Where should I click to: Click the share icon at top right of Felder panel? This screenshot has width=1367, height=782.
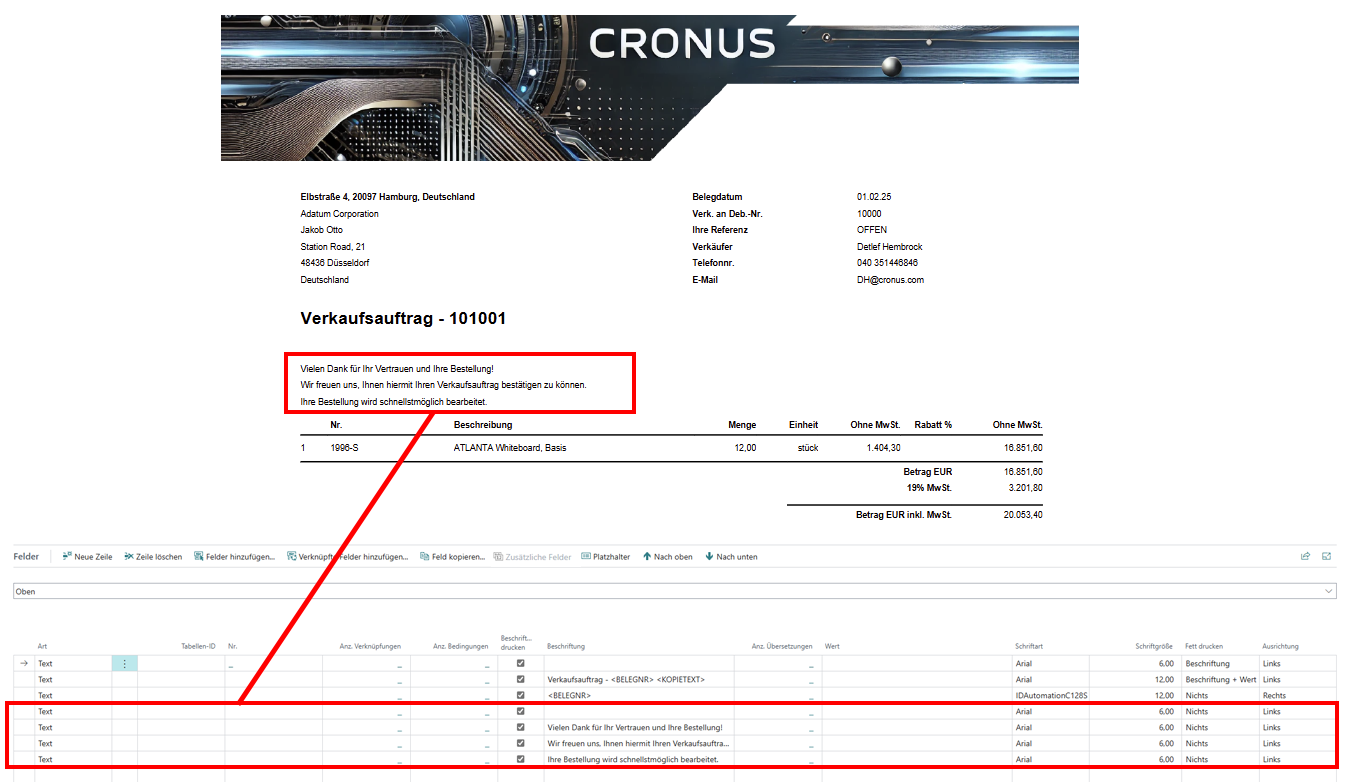coord(1305,556)
